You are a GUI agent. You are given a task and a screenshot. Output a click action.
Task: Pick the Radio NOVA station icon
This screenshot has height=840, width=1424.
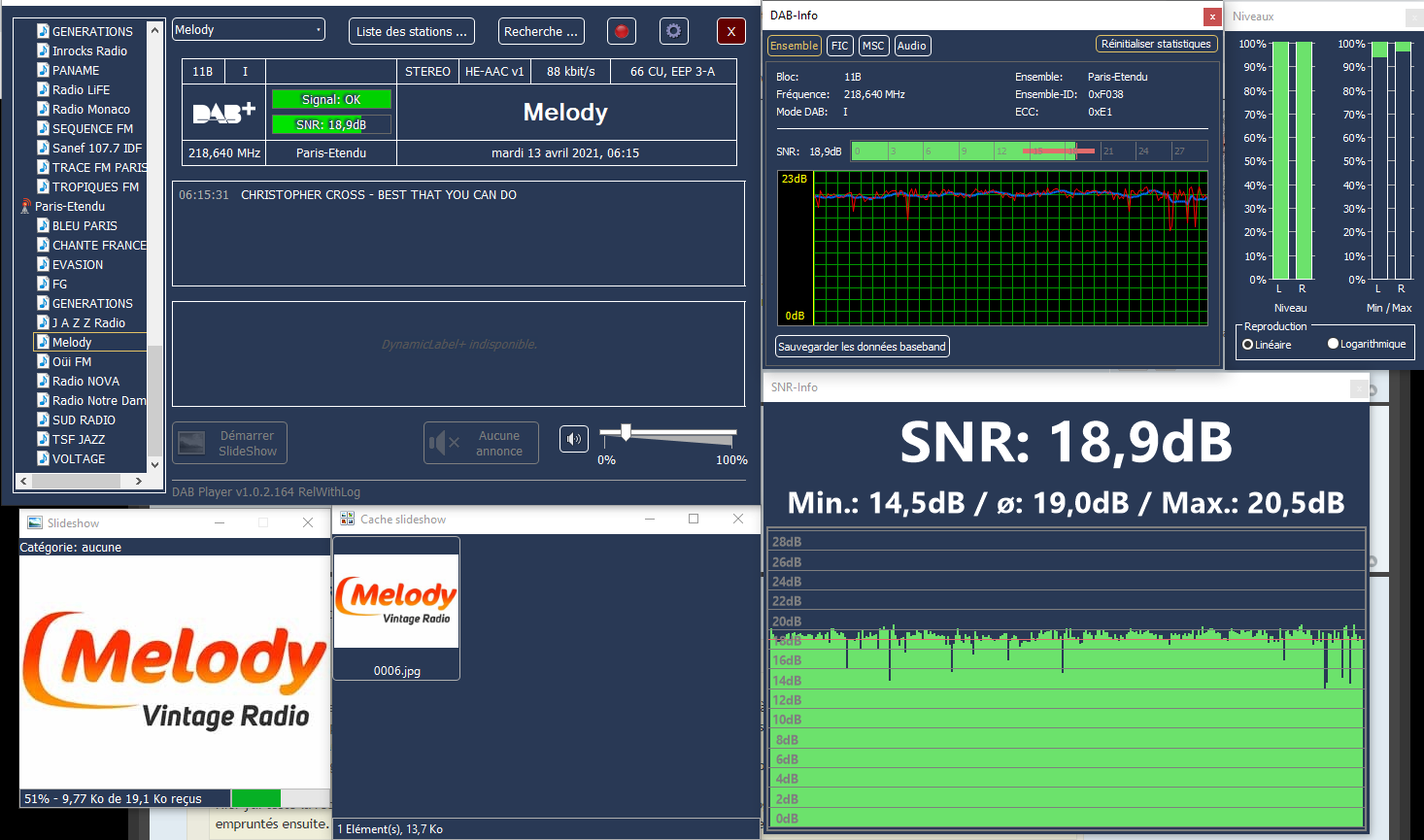43,381
